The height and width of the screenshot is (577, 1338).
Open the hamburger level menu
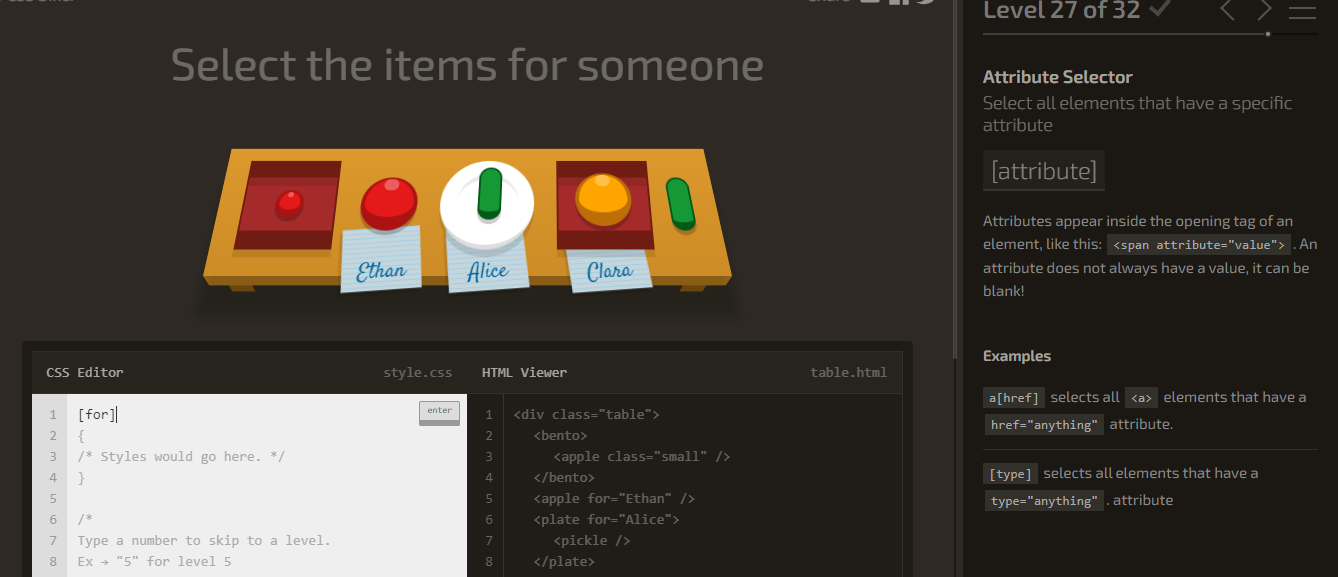pos(1302,10)
